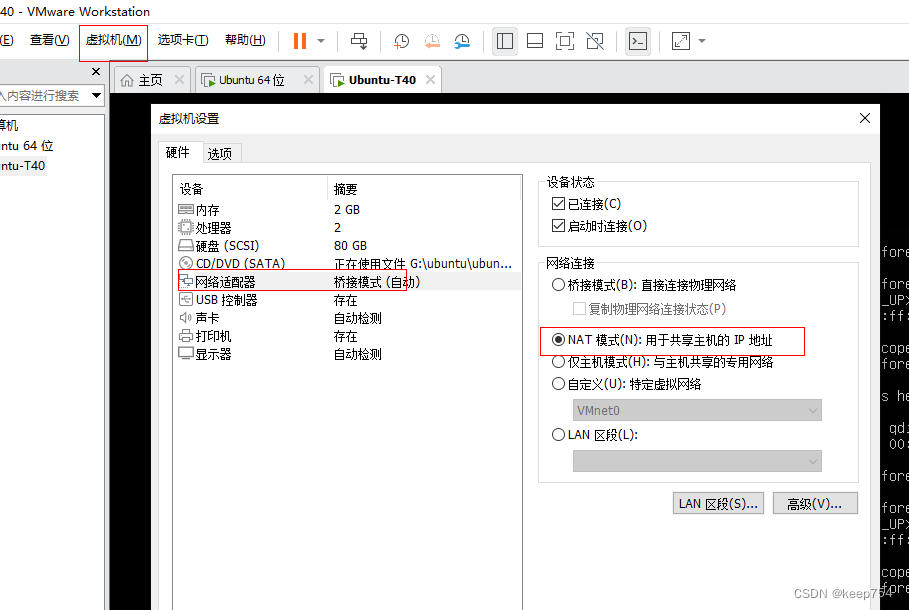Select the 硬盘 (SCSI) device row
The height and width of the screenshot is (610, 909).
pos(348,245)
